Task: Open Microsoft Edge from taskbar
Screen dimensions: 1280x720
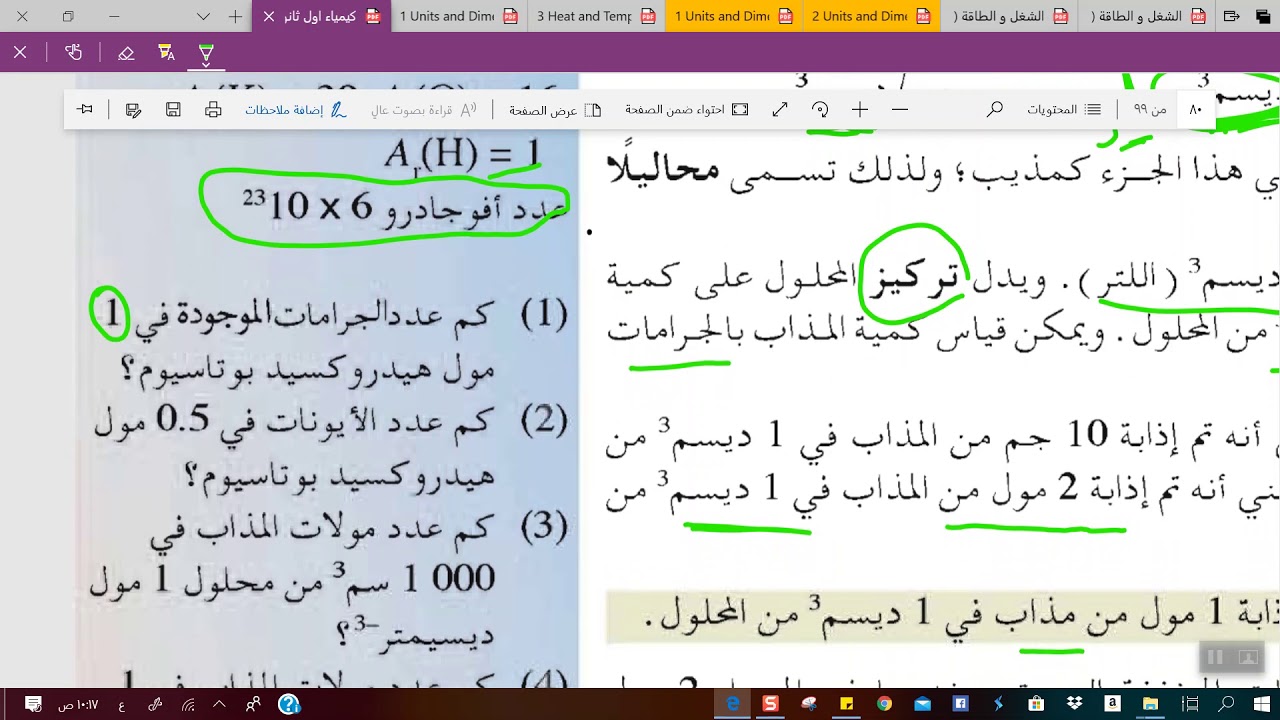Action: click(733, 704)
